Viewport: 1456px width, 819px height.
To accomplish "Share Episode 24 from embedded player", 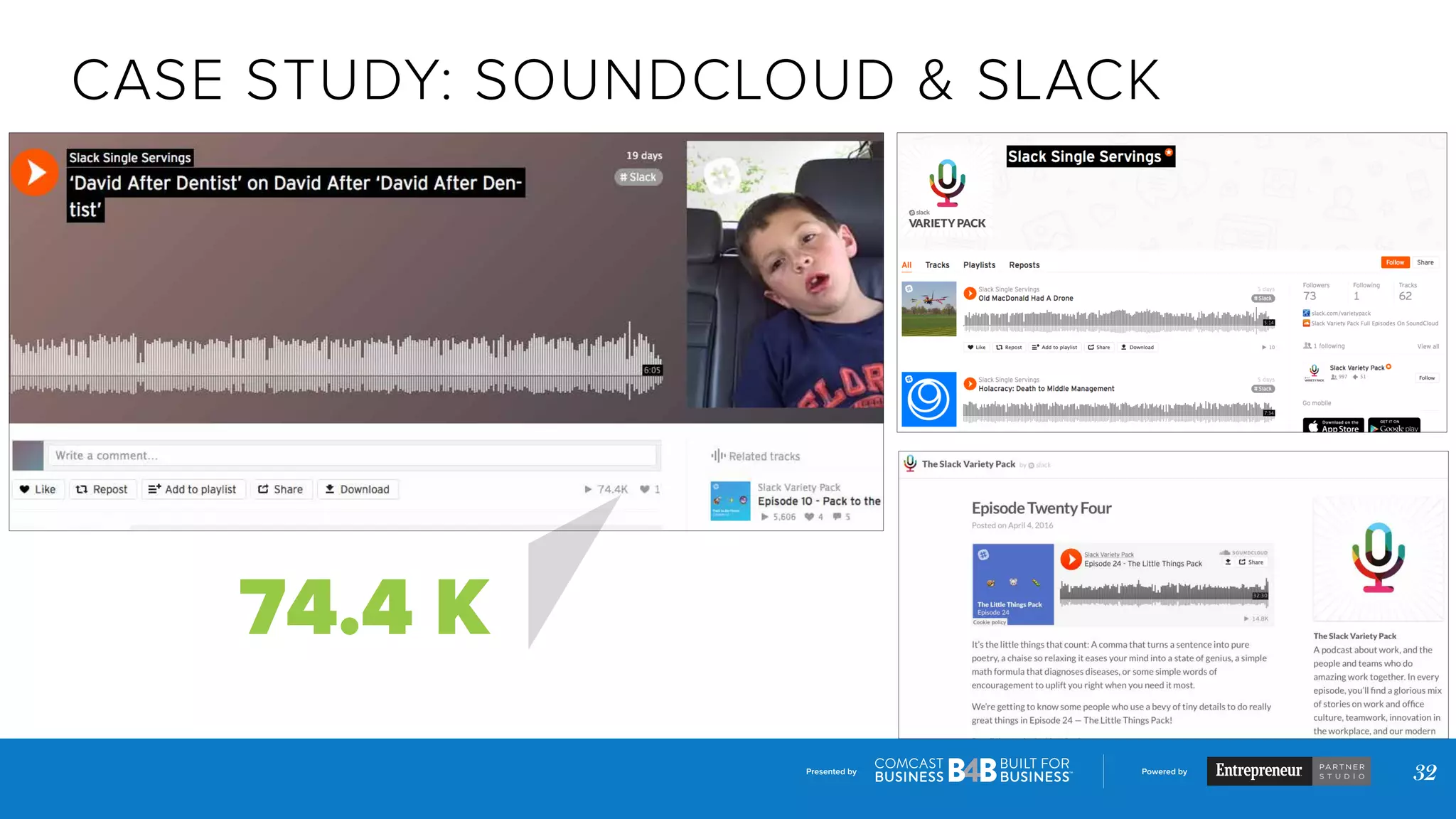I will pos(1251,562).
